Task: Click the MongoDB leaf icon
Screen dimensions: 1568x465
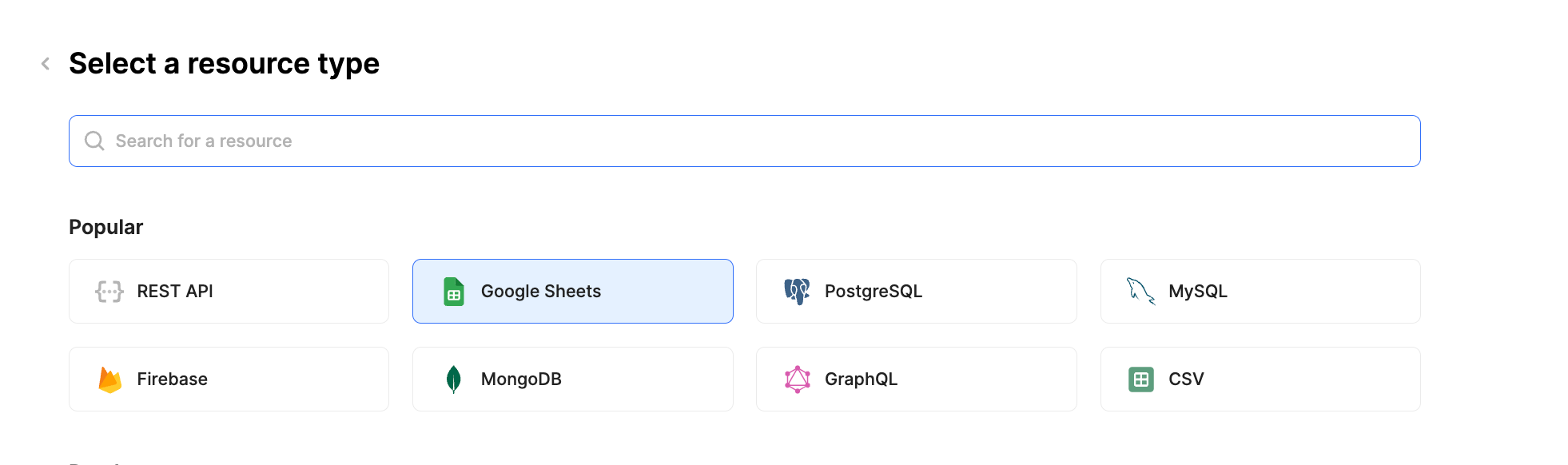Action: coord(454,380)
